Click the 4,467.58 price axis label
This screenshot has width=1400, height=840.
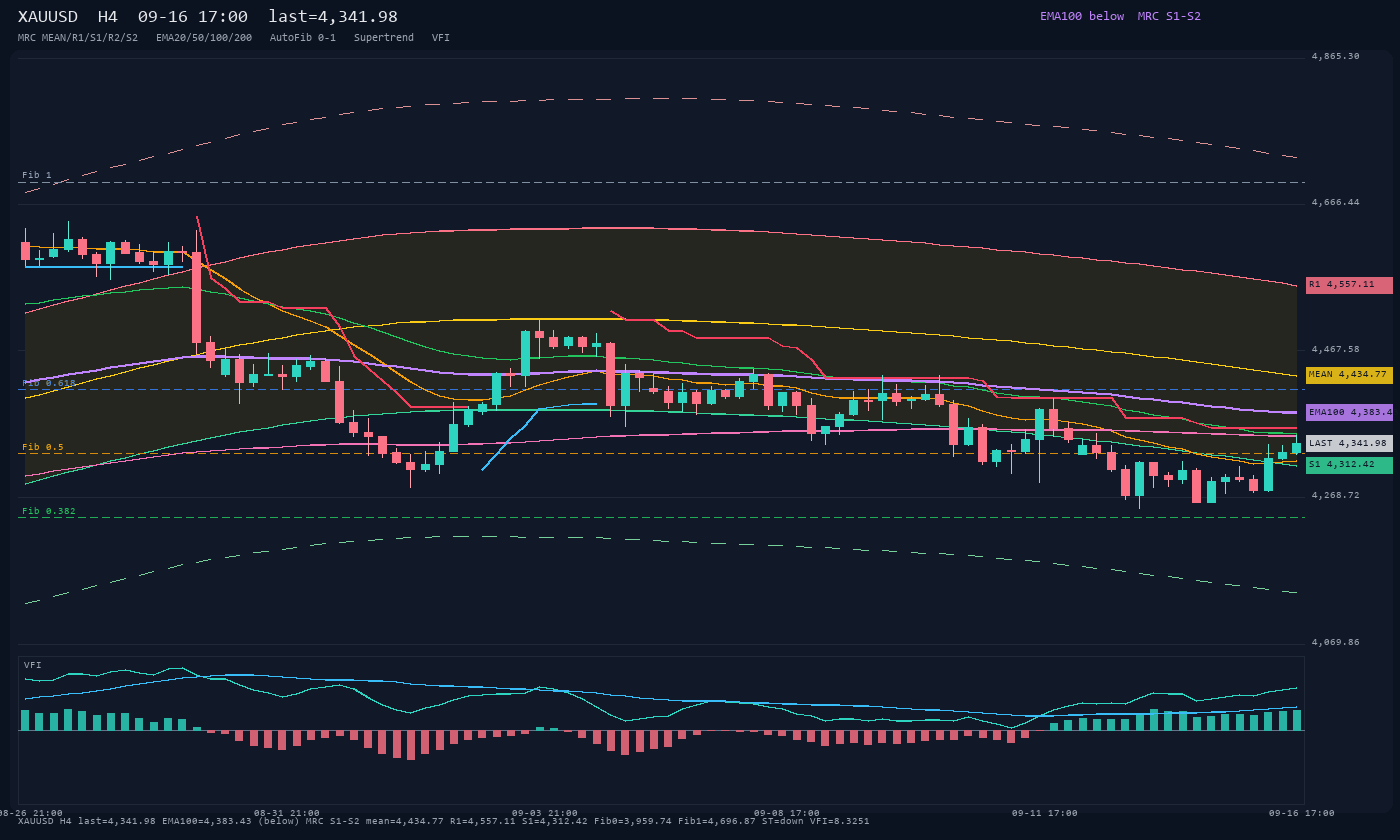tap(1335, 350)
